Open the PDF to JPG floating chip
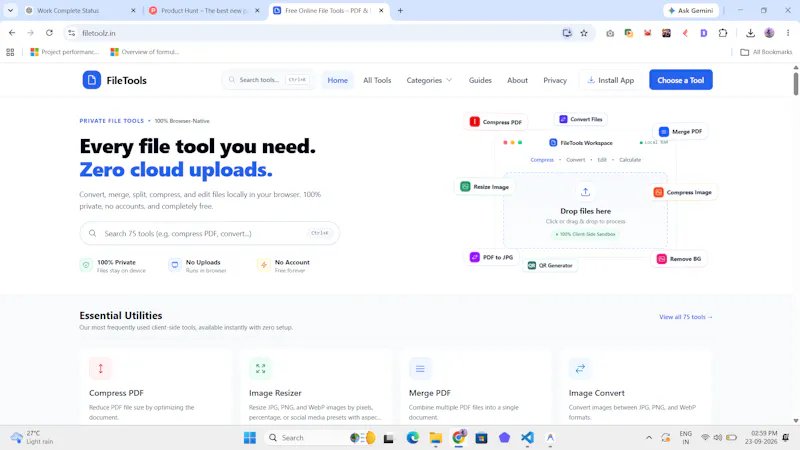The width and height of the screenshot is (800, 450). tap(491, 257)
